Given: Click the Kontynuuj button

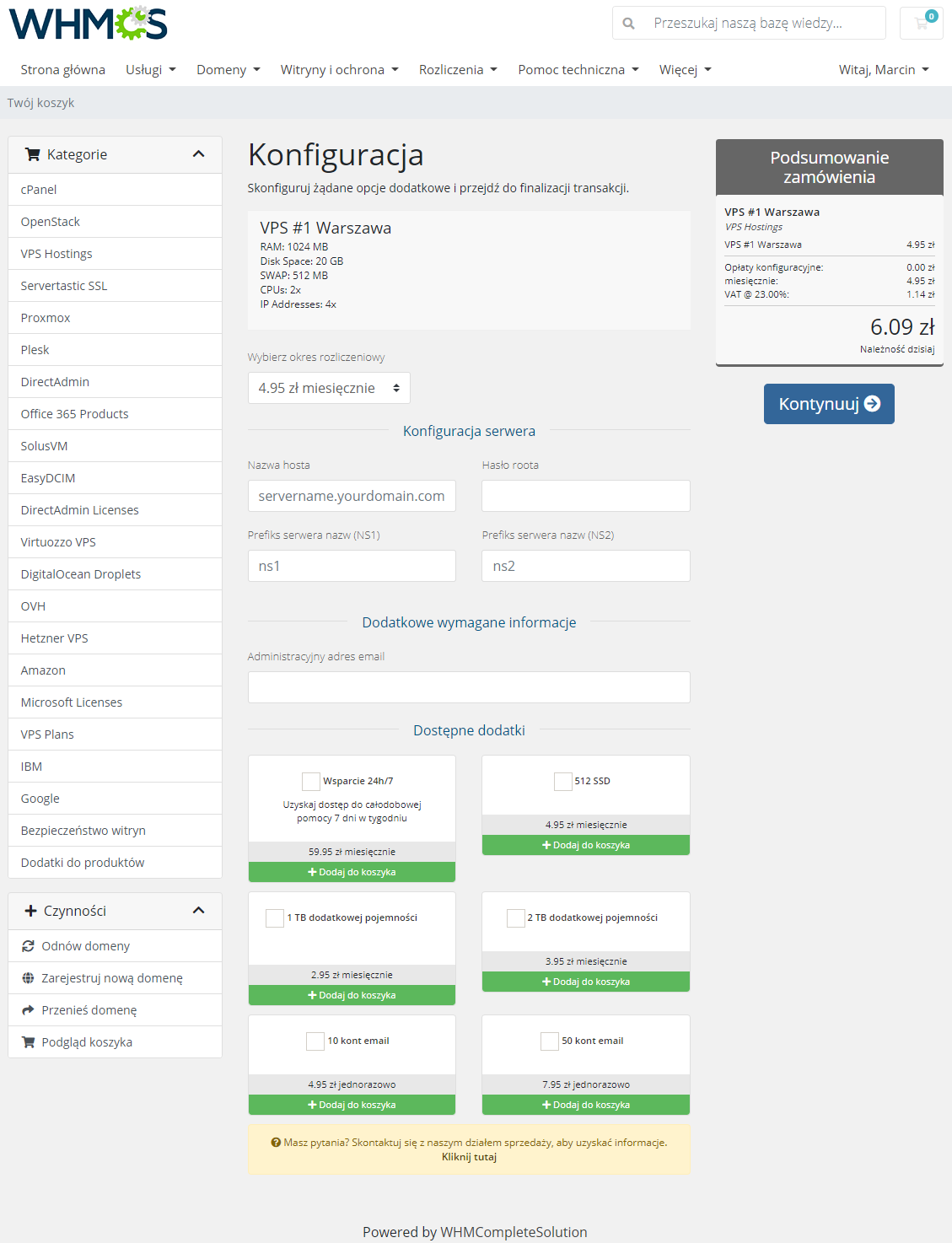Looking at the screenshot, I should (x=828, y=404).
